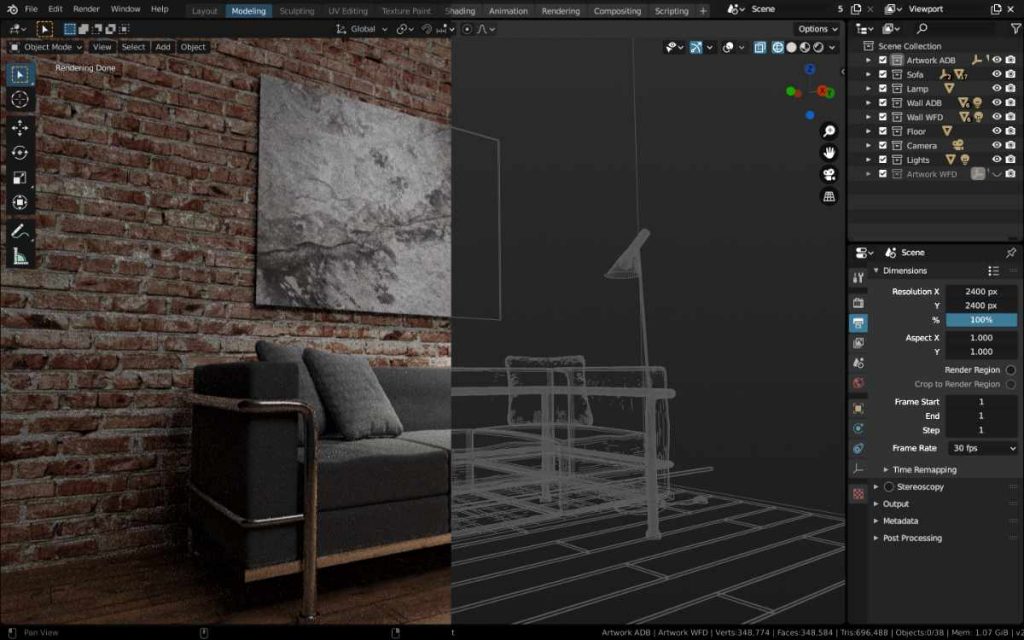Click the zoom magnifier viewport icon
Screen dimensions: 1024x640
point(829,131)
